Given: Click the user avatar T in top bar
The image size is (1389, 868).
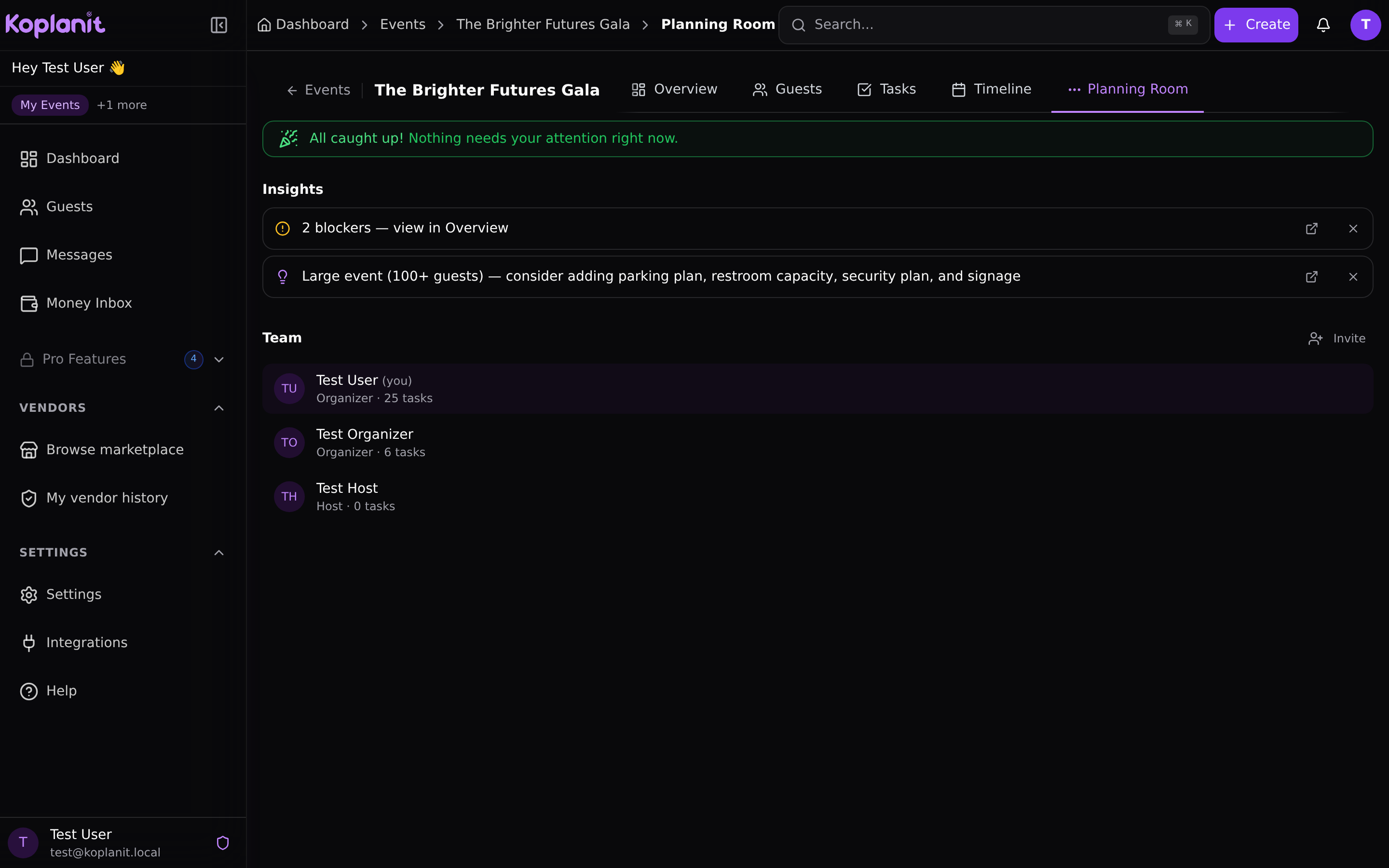Looking at the screenshot, I should point(1365,25).
